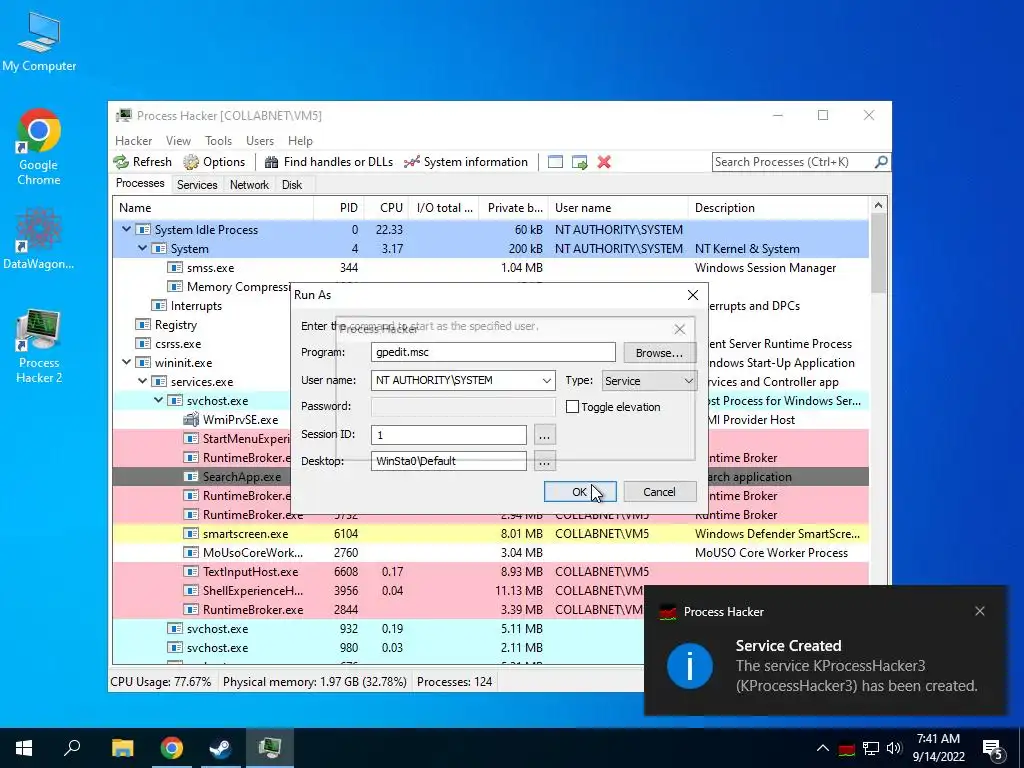Open the Help menu
The width and height of the screenshot is (1024, 768).
click(300, 140)
